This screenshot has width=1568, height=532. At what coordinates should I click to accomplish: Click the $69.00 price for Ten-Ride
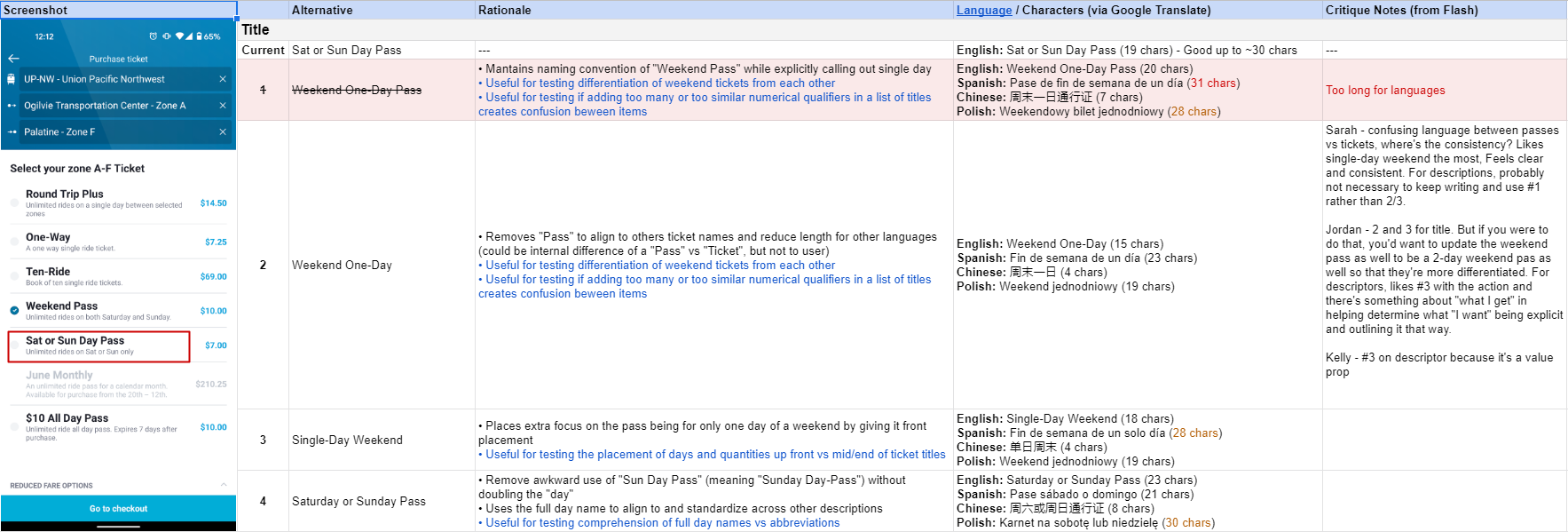[x=213, y=276]
